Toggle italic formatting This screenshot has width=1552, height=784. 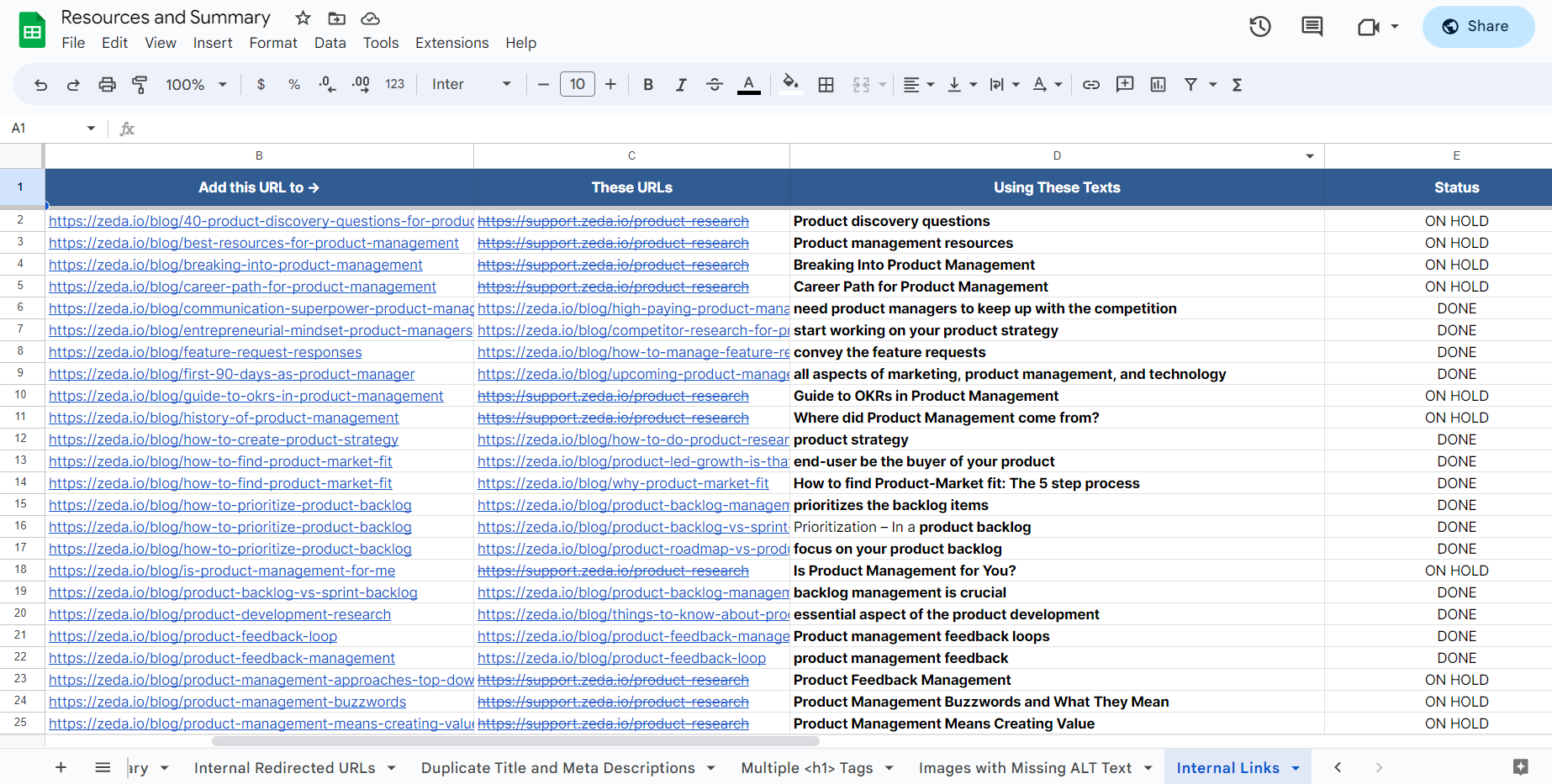pos(681,84)
